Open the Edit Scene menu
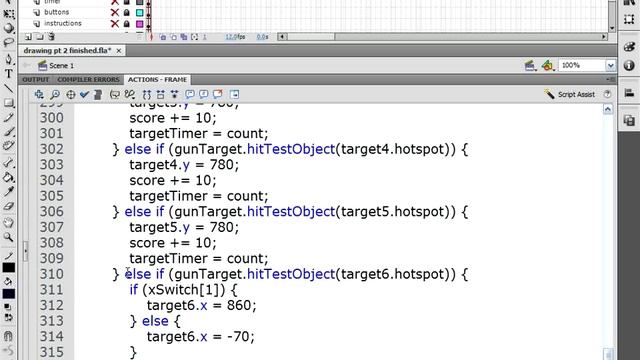The height and width of the screenshot is (360, 640). (x=530, y=65)
